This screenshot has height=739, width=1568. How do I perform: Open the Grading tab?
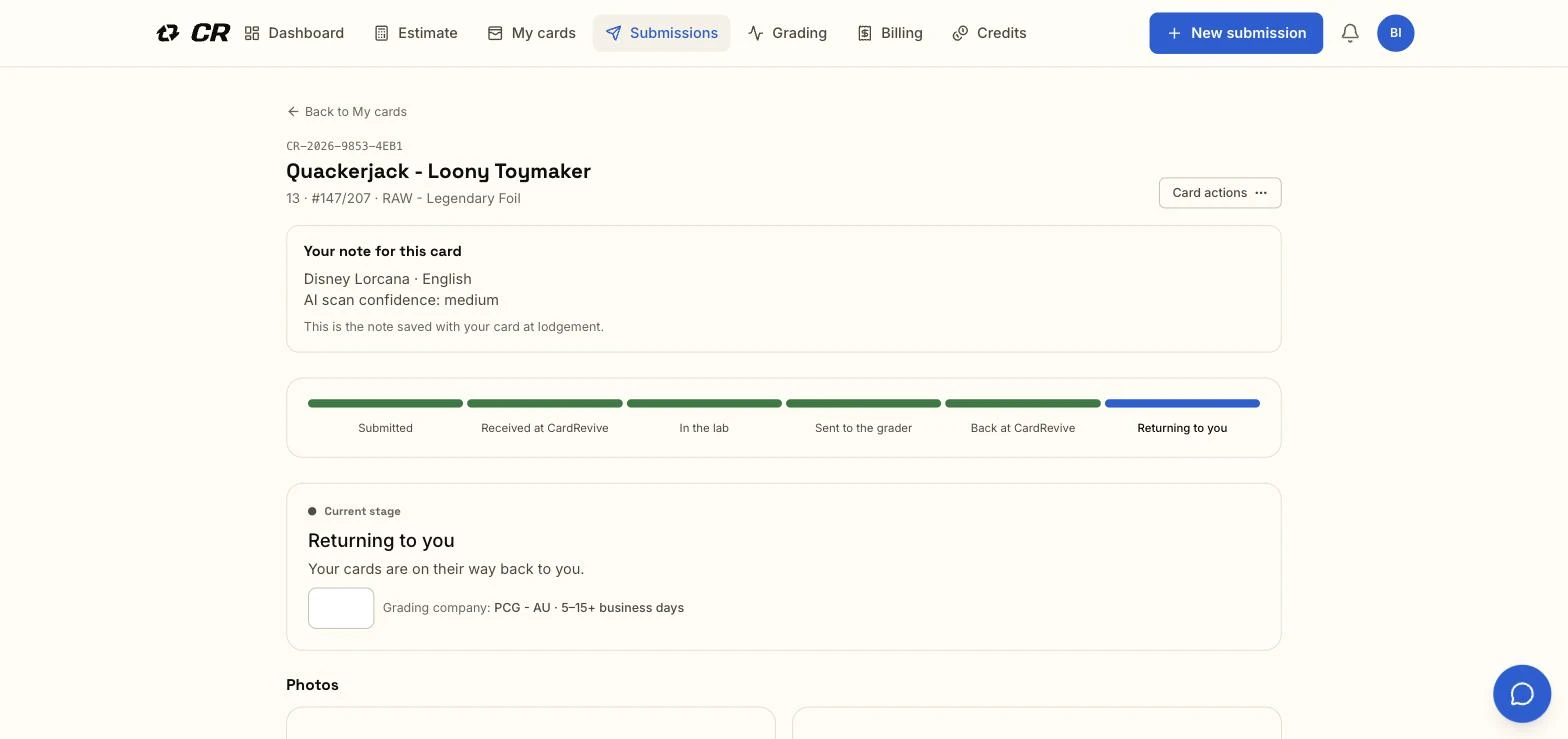click(x=787, y=33)
